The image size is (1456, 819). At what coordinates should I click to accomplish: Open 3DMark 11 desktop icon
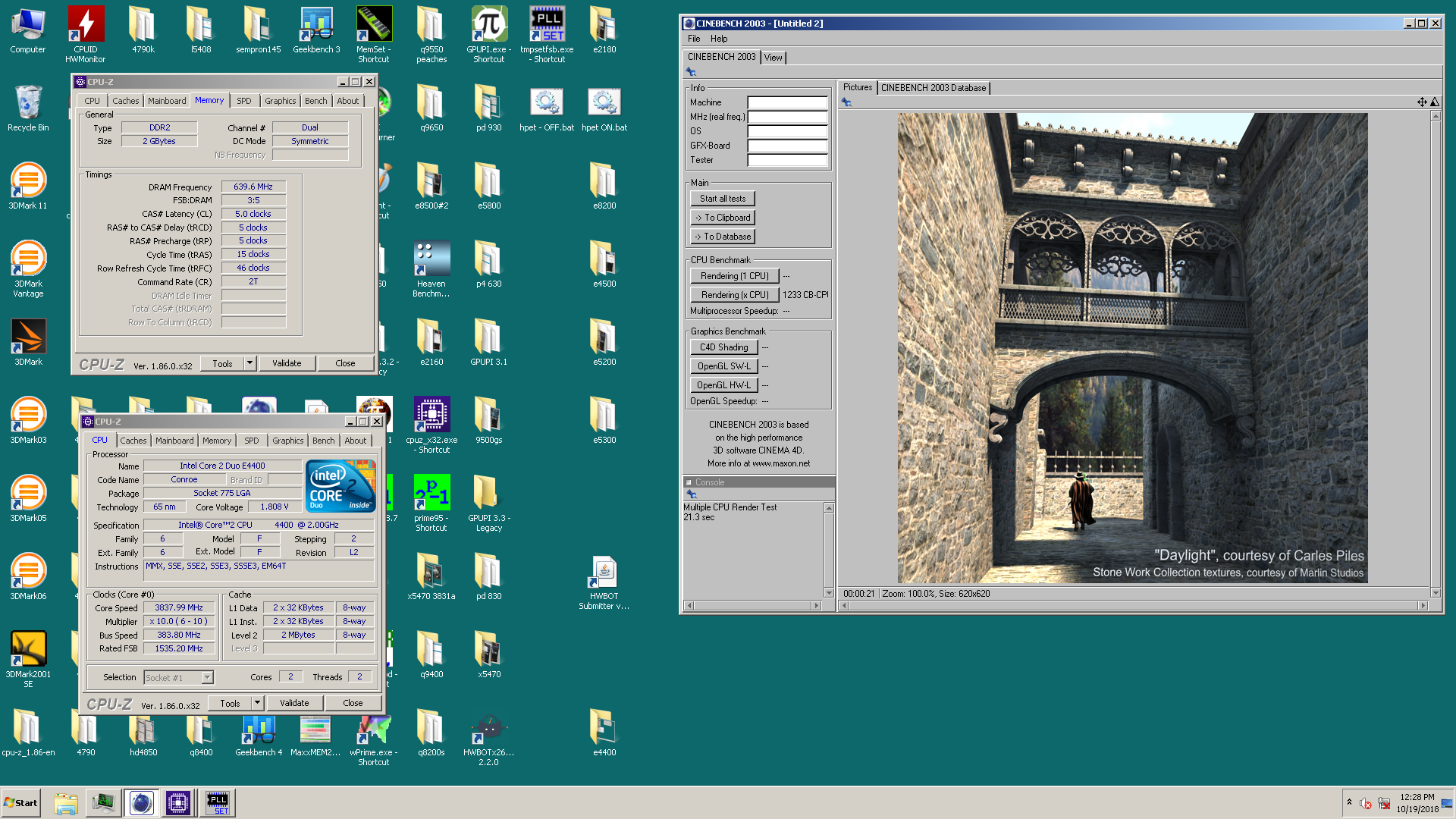(x=28, y=186)
